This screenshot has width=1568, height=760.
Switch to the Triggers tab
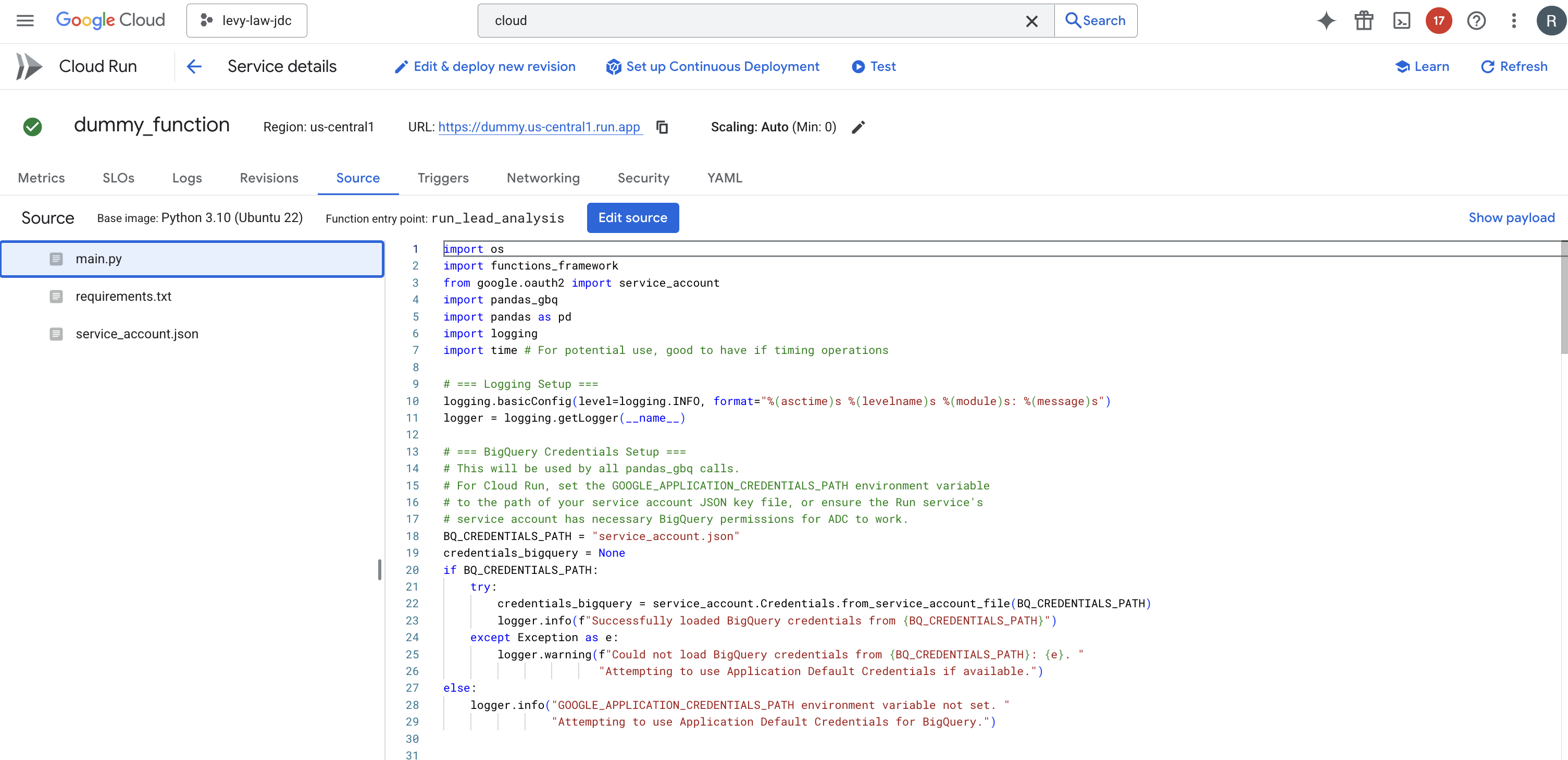(x=443, y=178)
